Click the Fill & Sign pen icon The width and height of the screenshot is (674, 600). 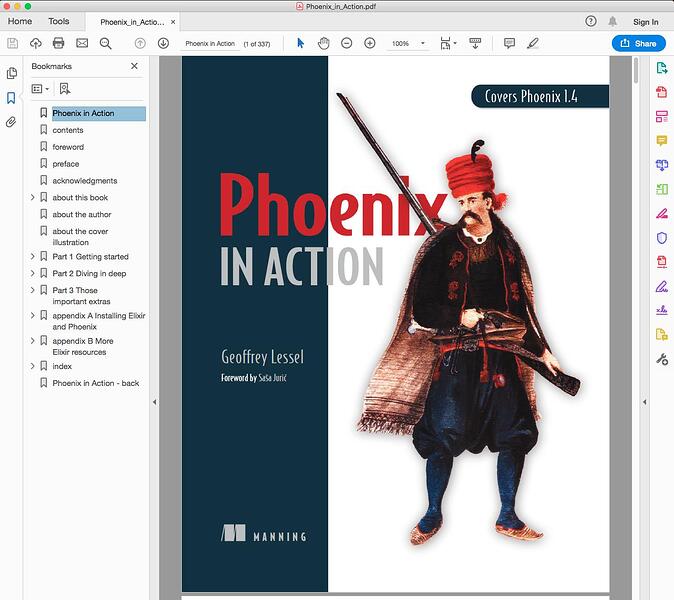(662, 286)
